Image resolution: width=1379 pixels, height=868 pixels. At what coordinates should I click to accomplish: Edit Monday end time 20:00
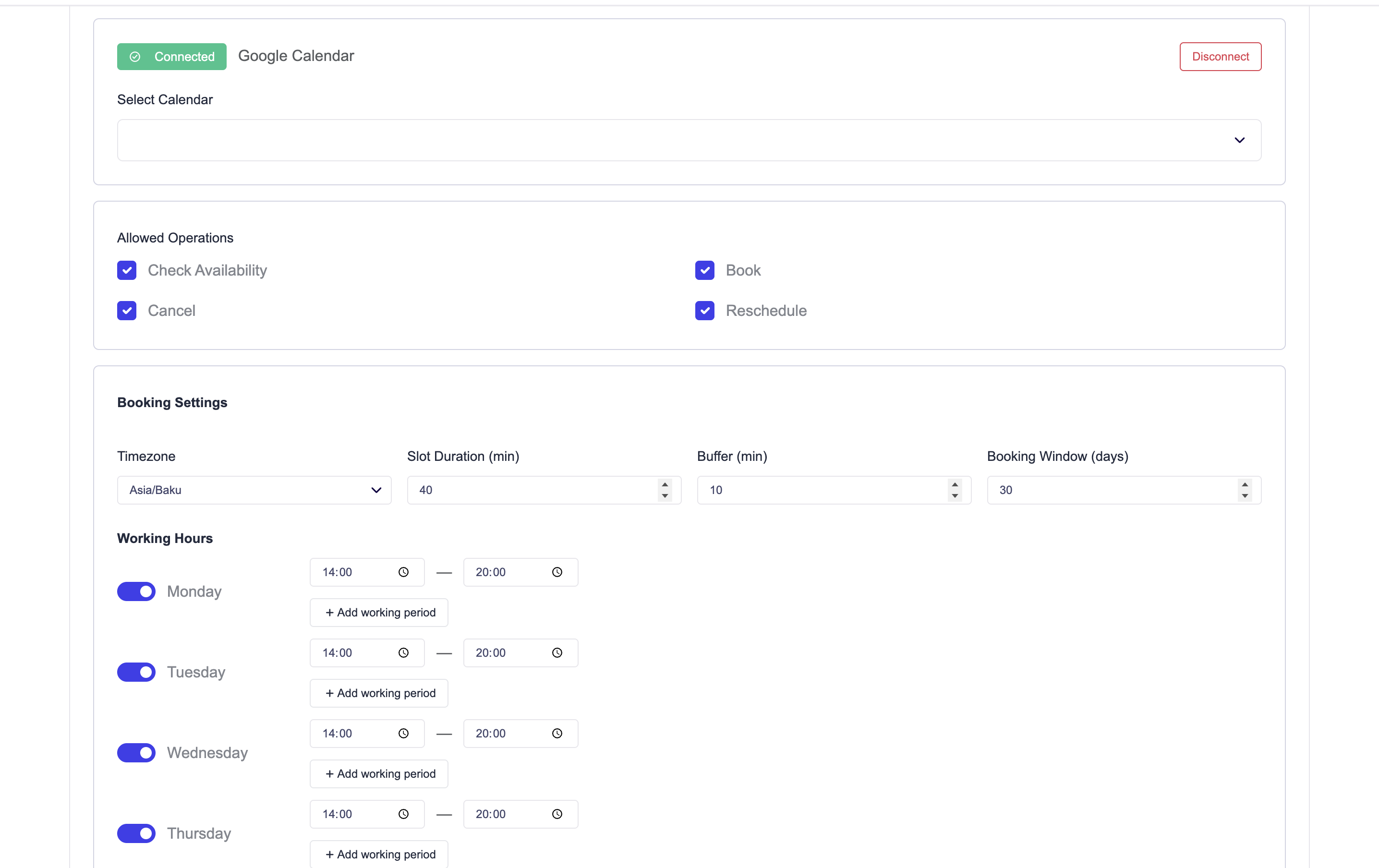520,572
